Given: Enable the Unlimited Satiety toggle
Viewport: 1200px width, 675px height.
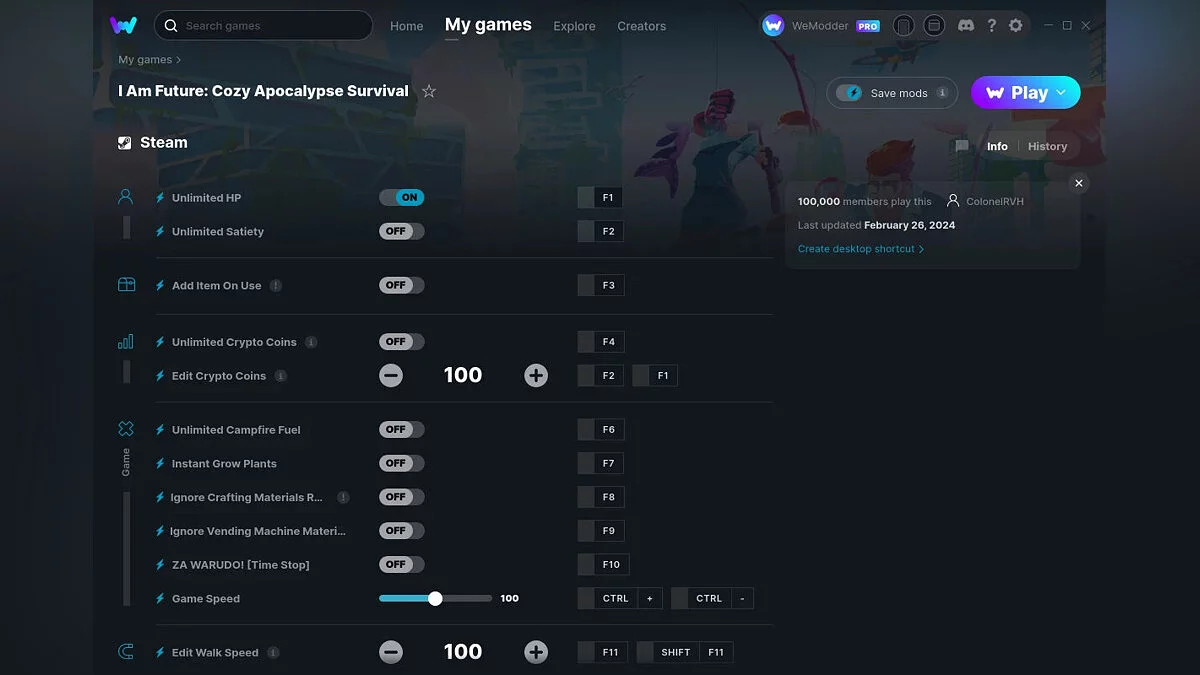Looking at the screenshot, I should 402,232.
